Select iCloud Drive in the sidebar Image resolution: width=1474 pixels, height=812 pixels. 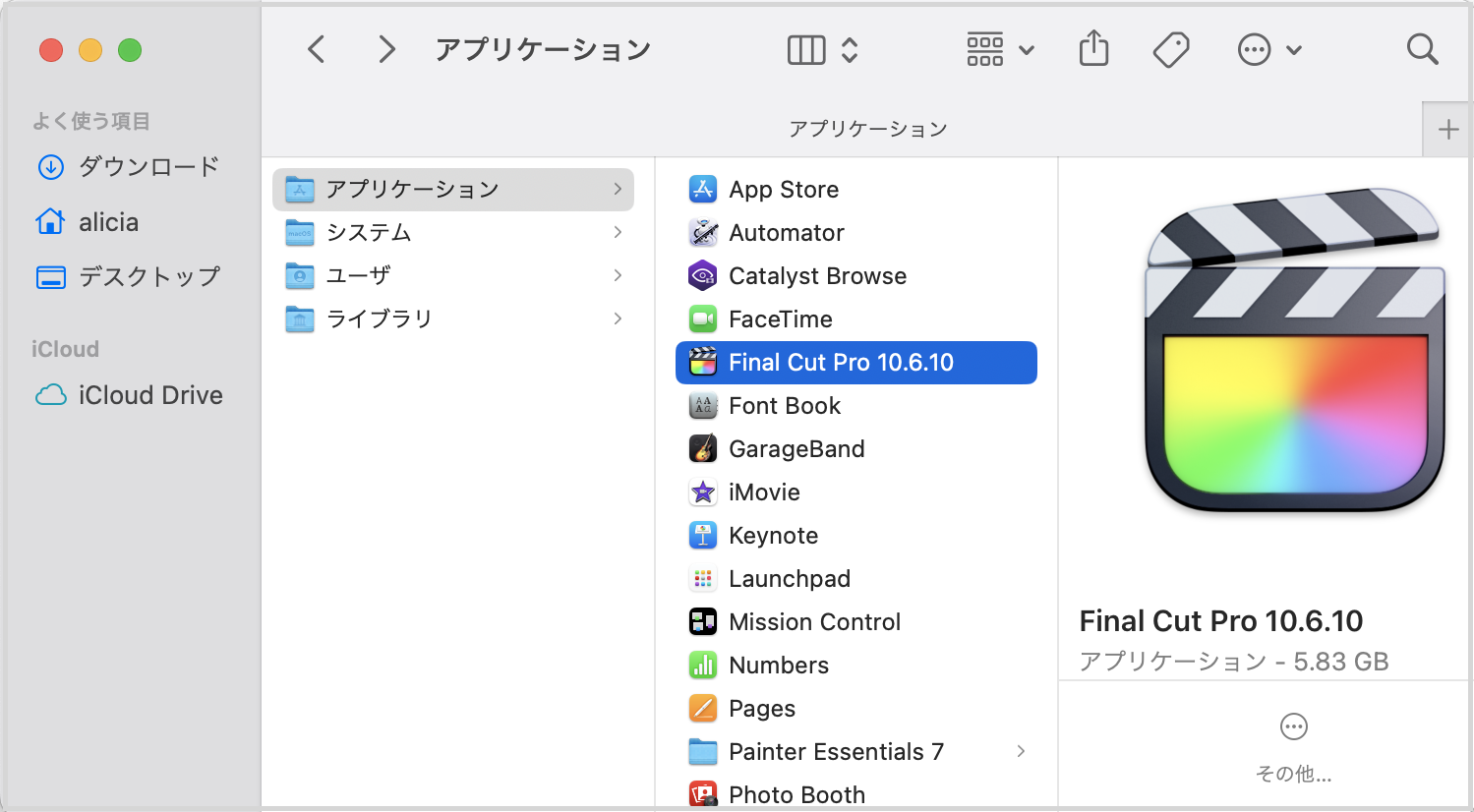[x=150, y=395]
